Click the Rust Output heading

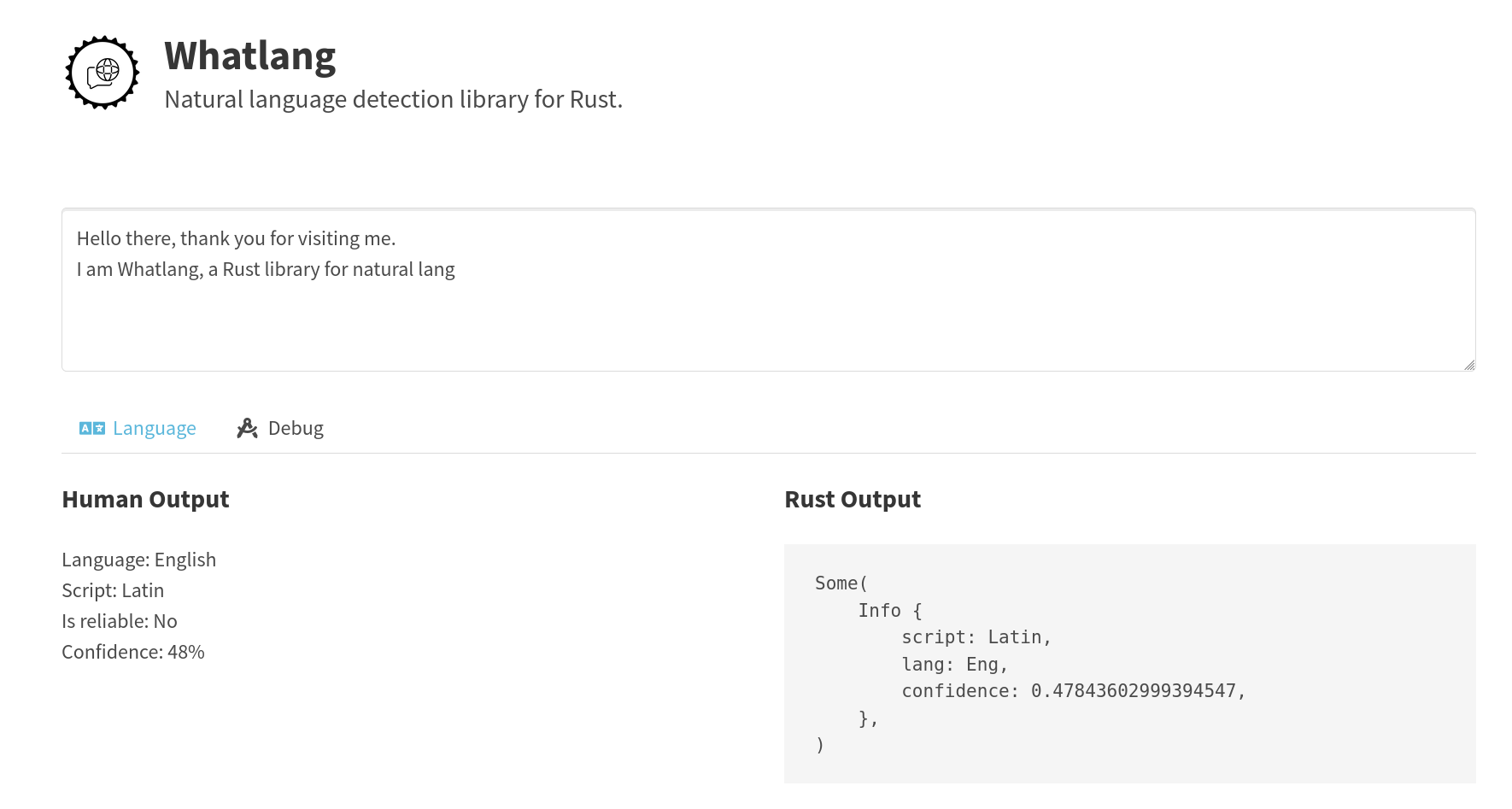[853, 499]
